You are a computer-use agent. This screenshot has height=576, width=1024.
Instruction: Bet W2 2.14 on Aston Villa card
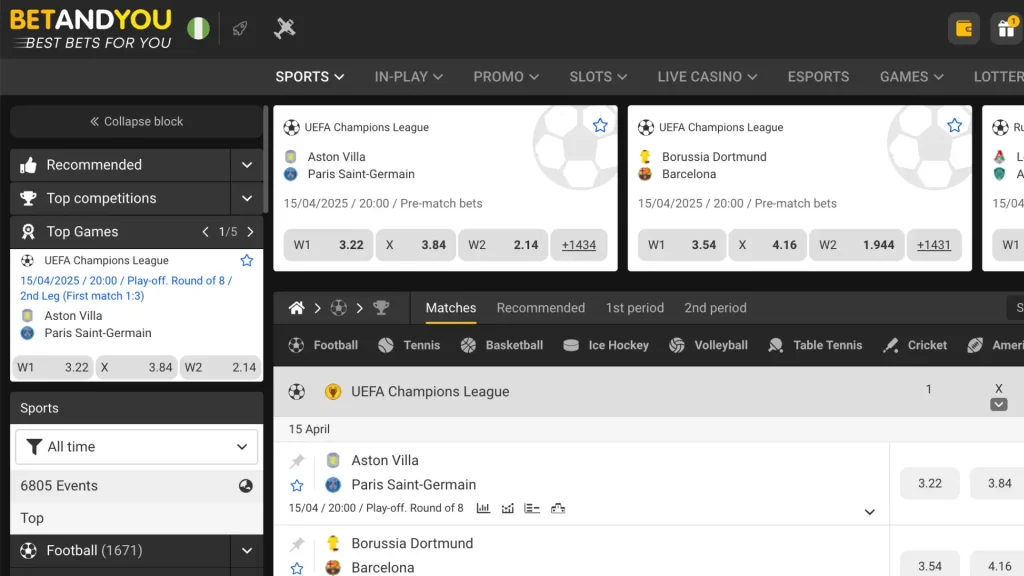click(x=503, y=245)
